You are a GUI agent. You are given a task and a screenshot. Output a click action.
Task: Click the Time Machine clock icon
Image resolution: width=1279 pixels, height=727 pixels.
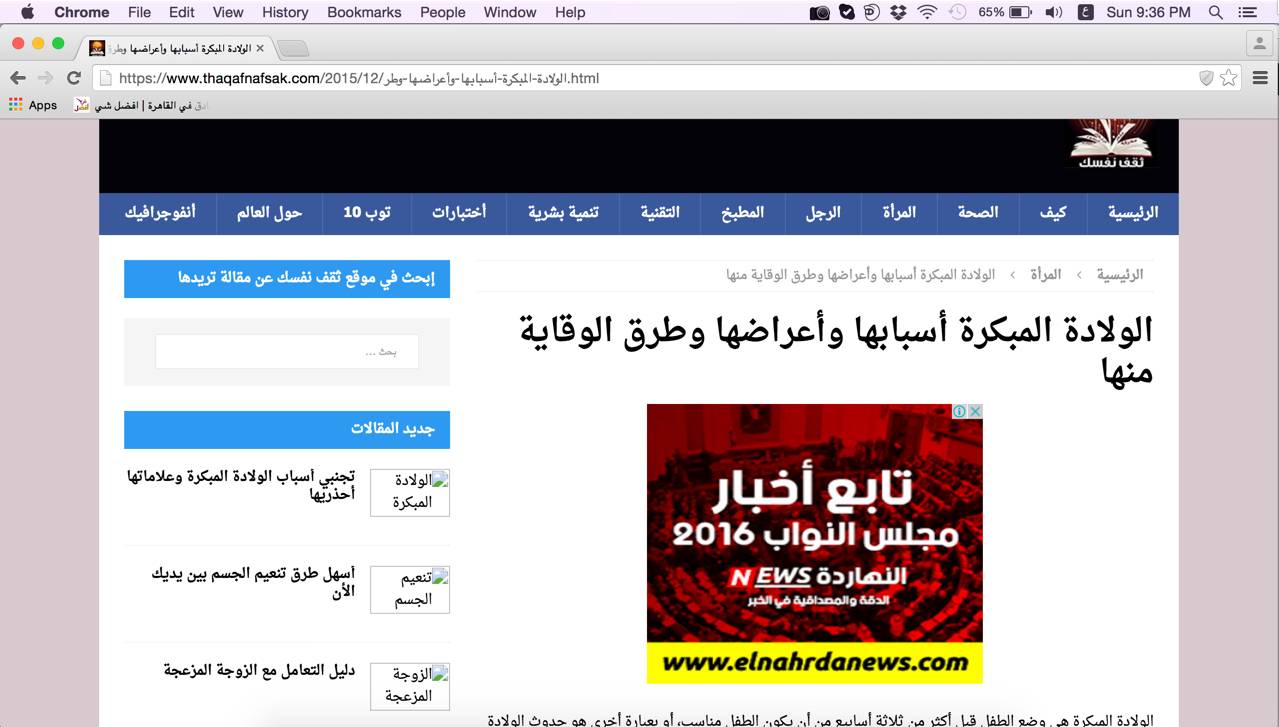(957, 12)
